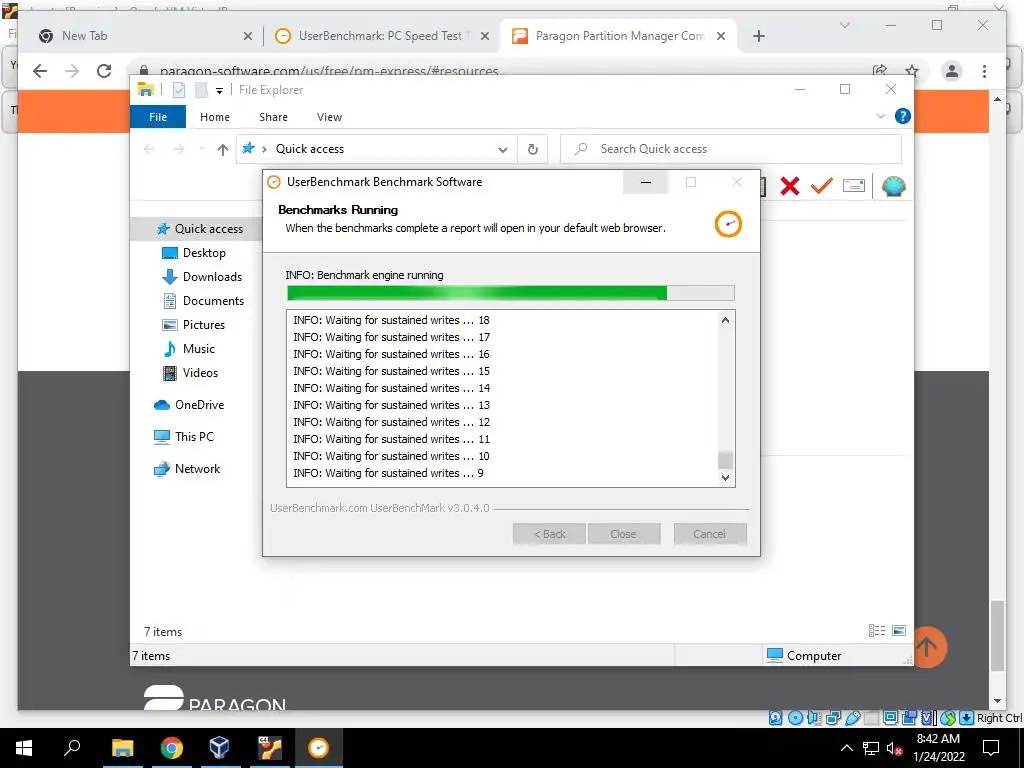The height and width of the screenshot is (768, 1024).
Task: Switch to UserBenchmark PC Speed Test tab
Action: (x=381, y=36)
